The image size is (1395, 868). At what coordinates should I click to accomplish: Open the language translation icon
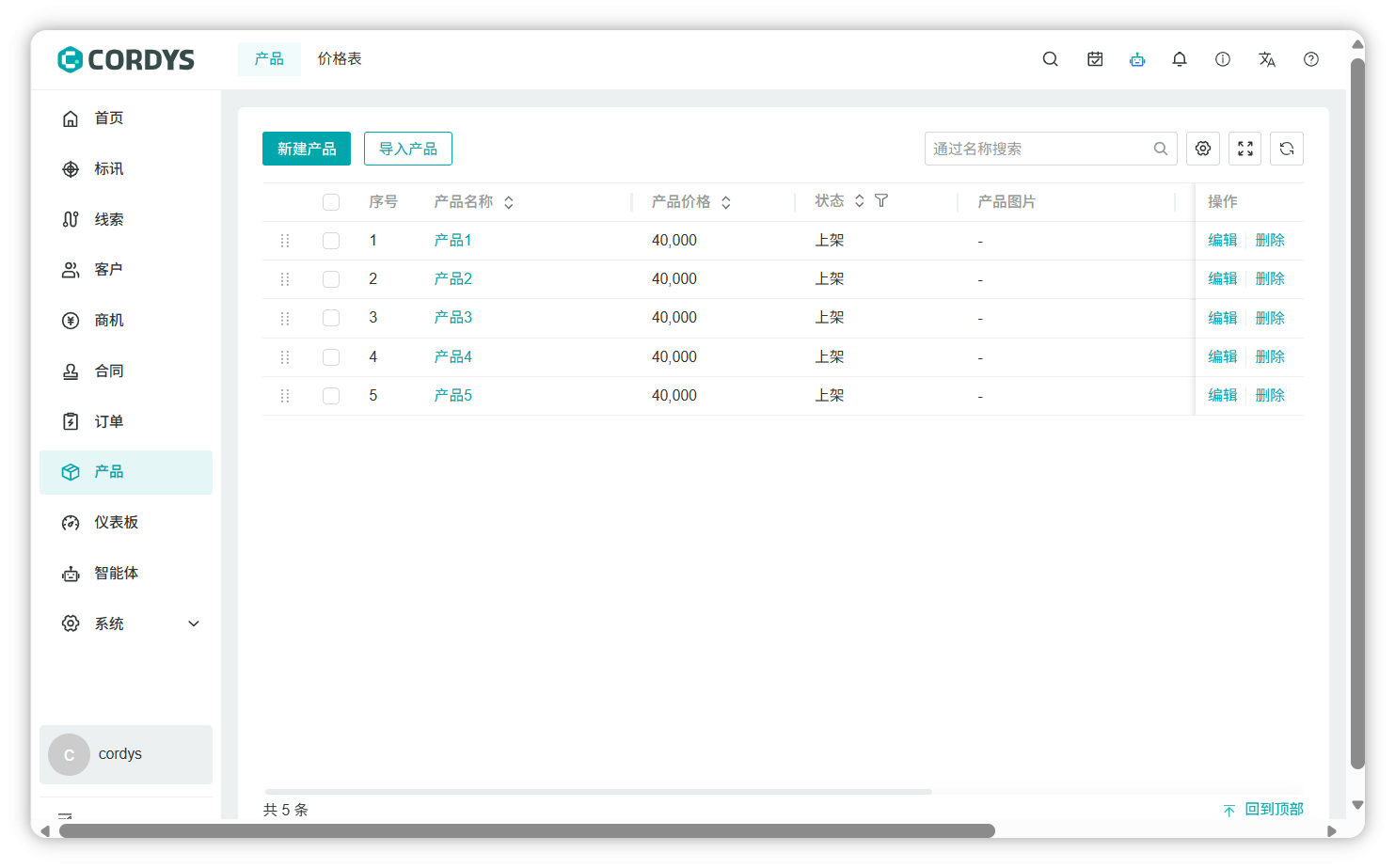(x=1267, y=59)
